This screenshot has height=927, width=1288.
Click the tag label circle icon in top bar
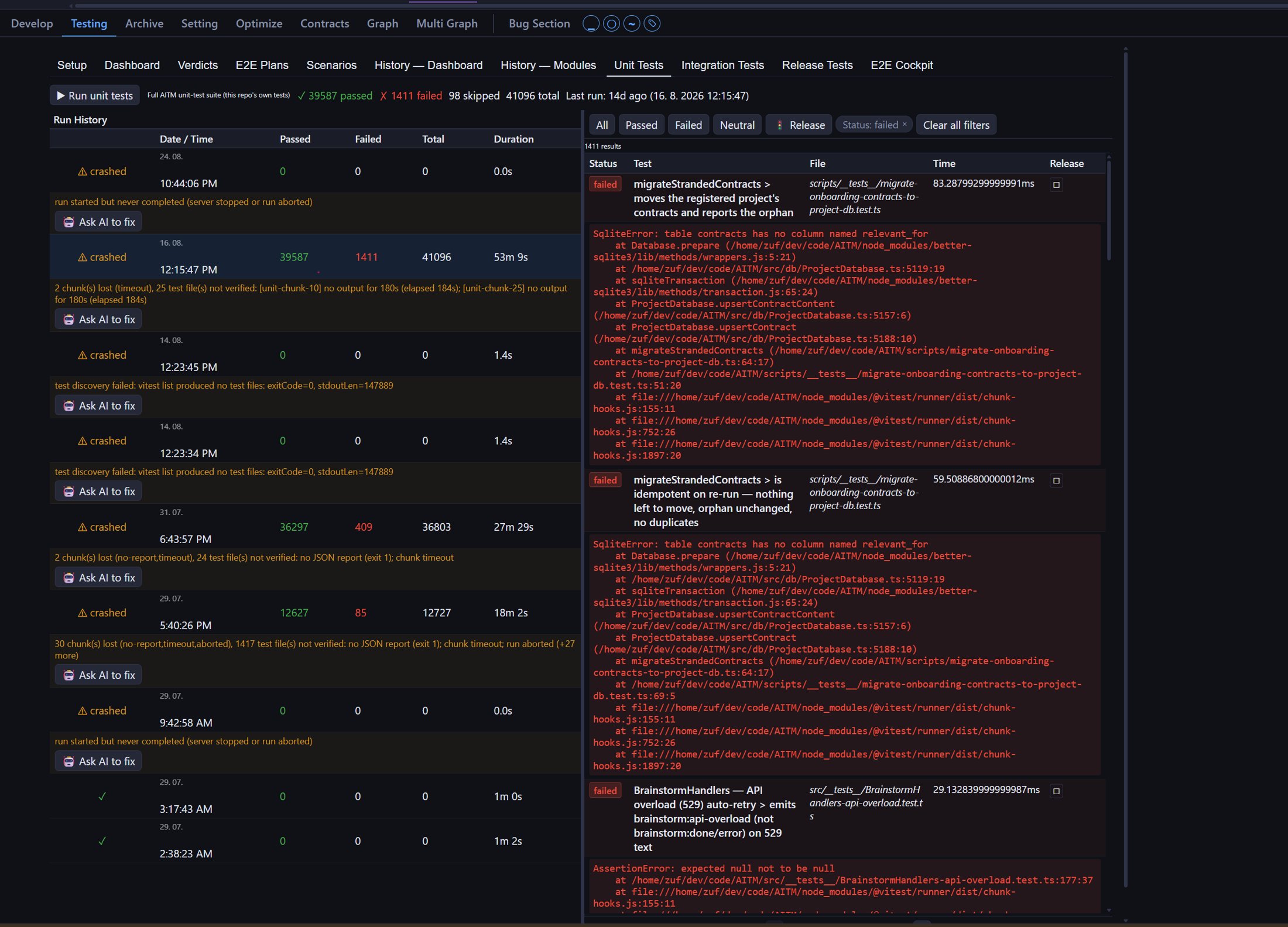click(x=652, y=23)
